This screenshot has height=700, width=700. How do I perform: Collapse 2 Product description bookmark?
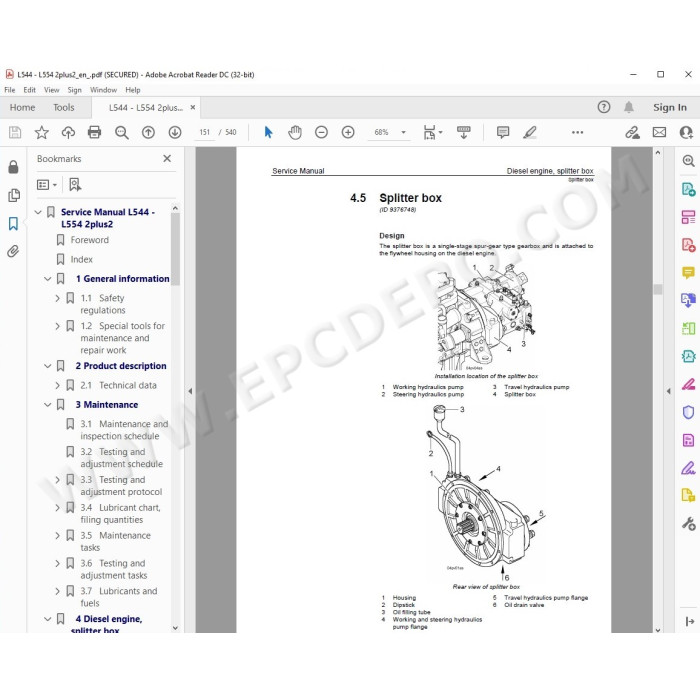click(48, 366)
